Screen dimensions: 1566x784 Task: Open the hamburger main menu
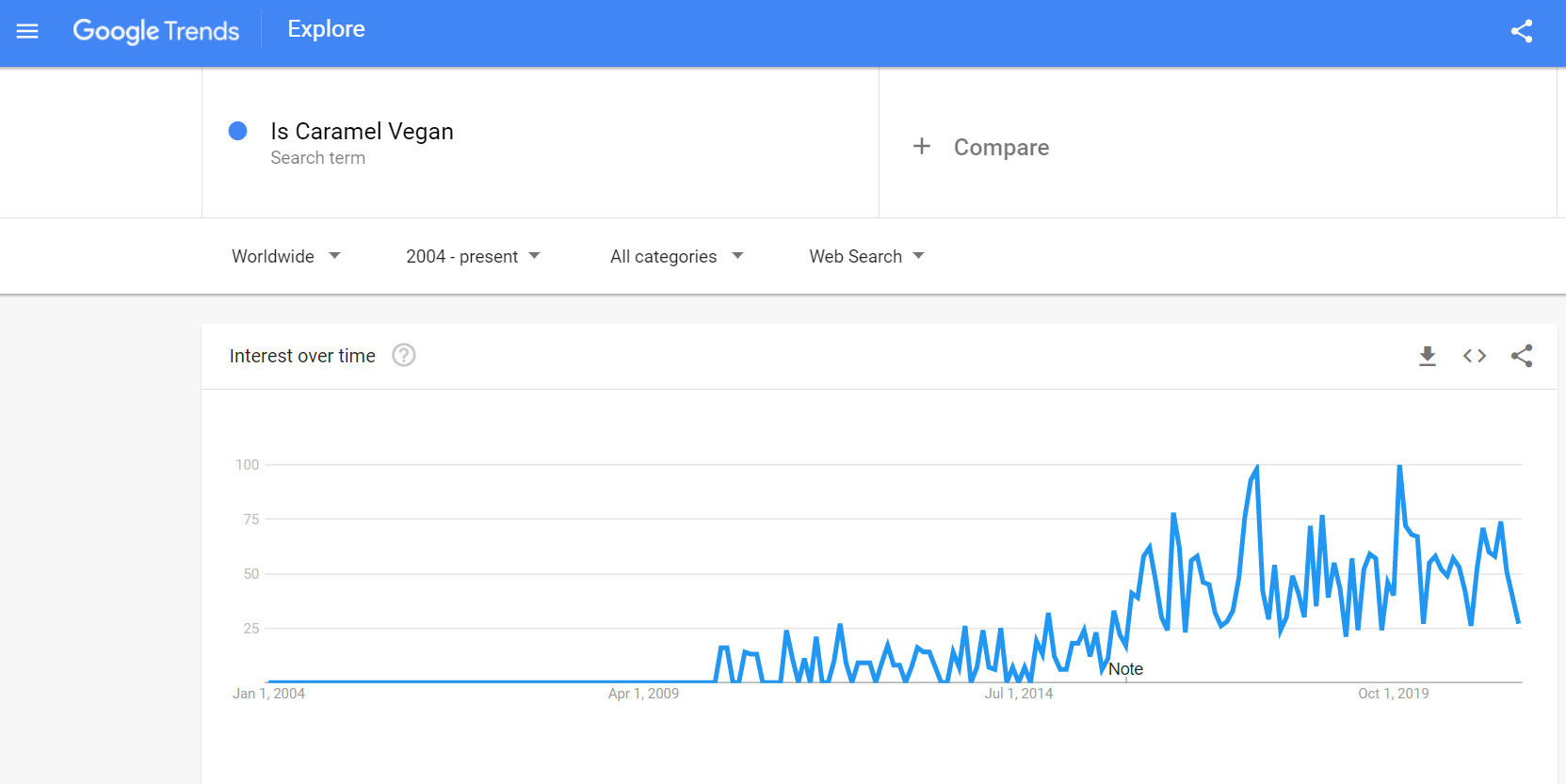(x=27, y=31)
